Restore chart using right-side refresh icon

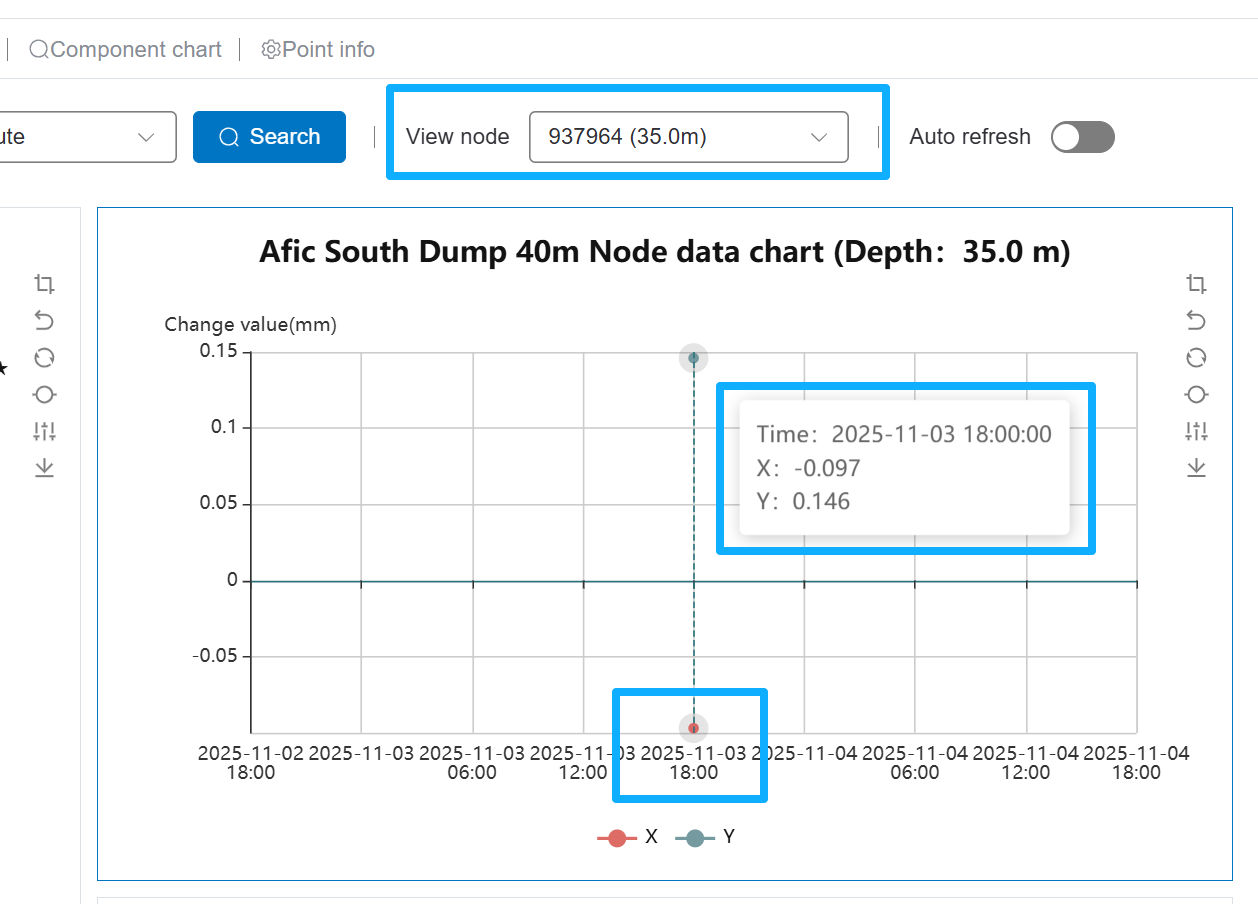coord(1196,357)
